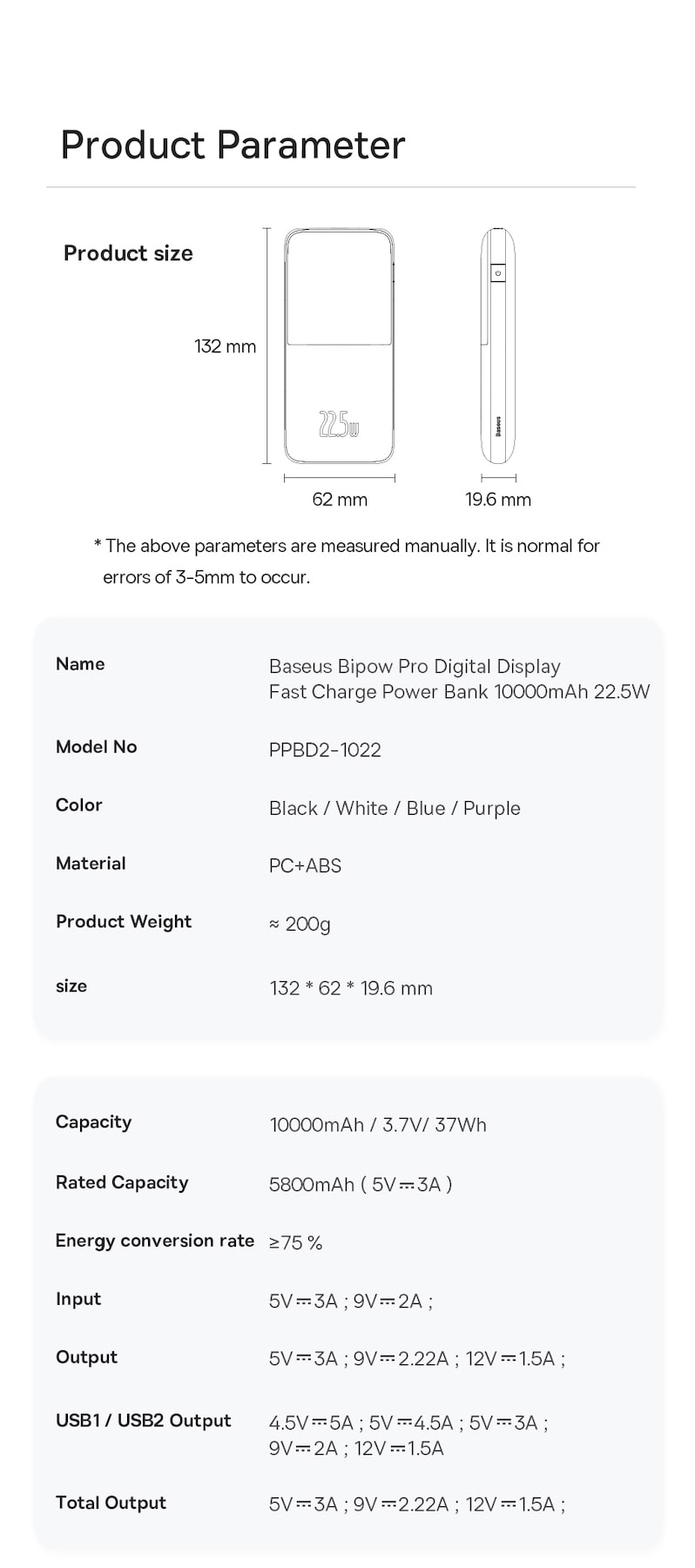Click the 132 mm height dimension label

click(225, 347)
